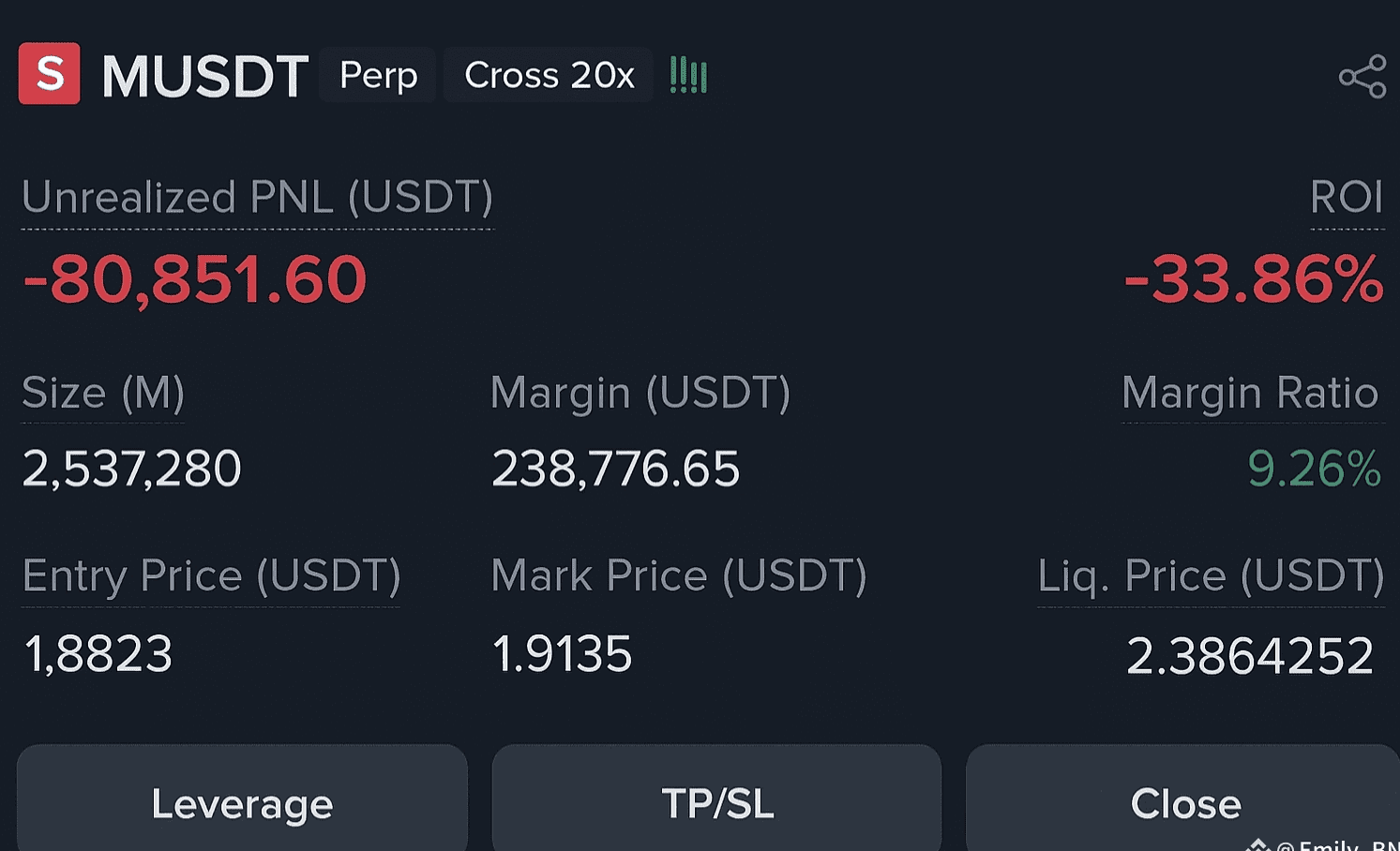Select the -80,851.60 PNL value
The height and width of the screenshot is (851, 1400).
(x=195, y=279)
